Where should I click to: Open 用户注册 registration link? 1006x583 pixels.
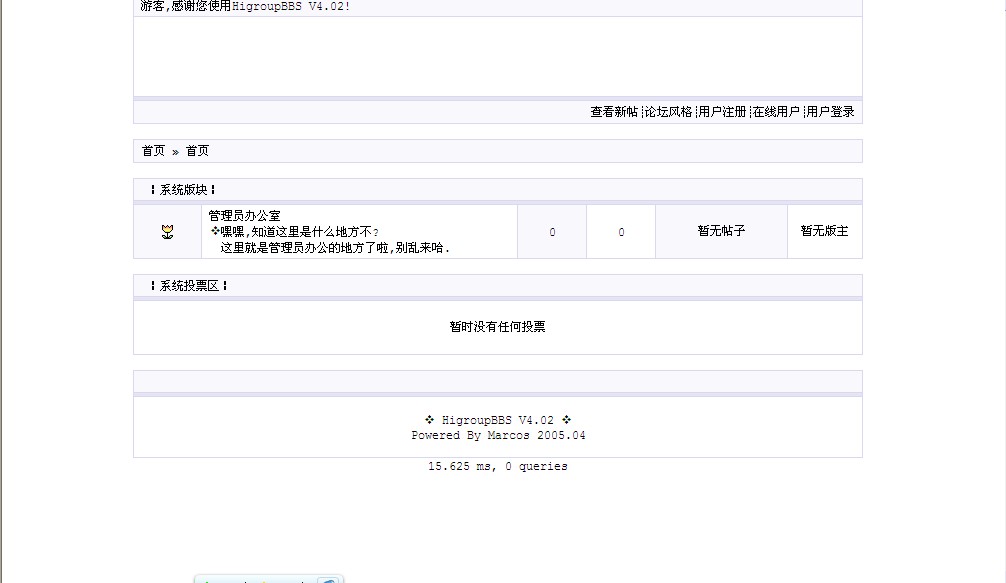point(722,112)
